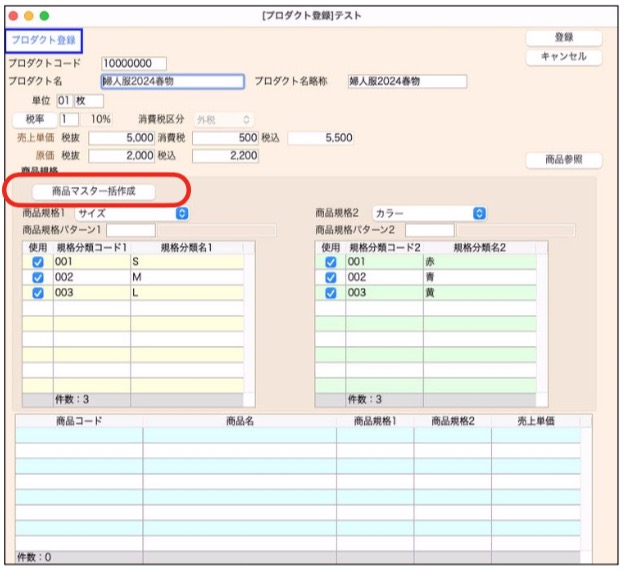The height and width of the screenshot is (572, 632).
Task: Toggle checkbox for size L row
Action: coord(38,293)
